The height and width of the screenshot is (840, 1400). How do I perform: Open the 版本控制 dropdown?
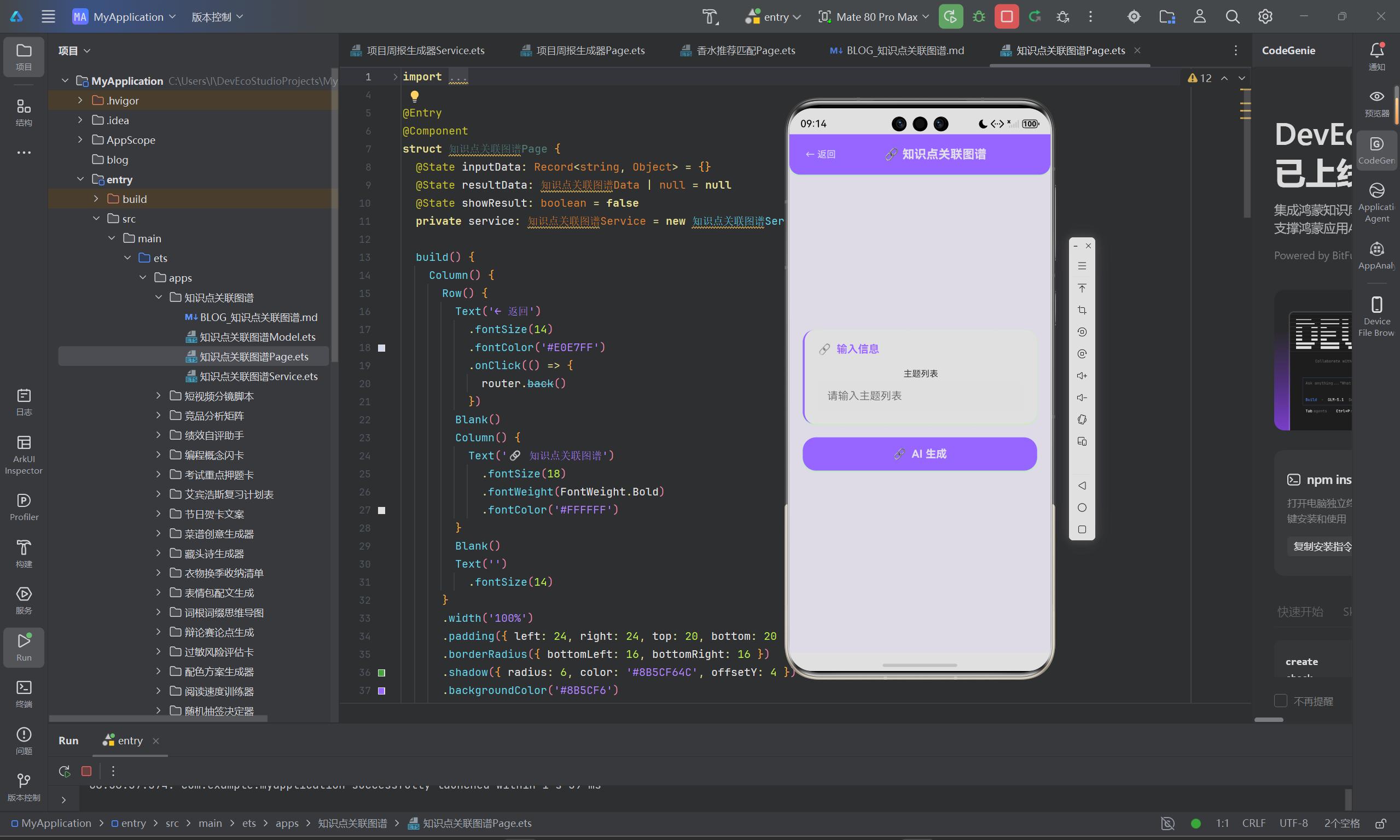coord(217,16)
